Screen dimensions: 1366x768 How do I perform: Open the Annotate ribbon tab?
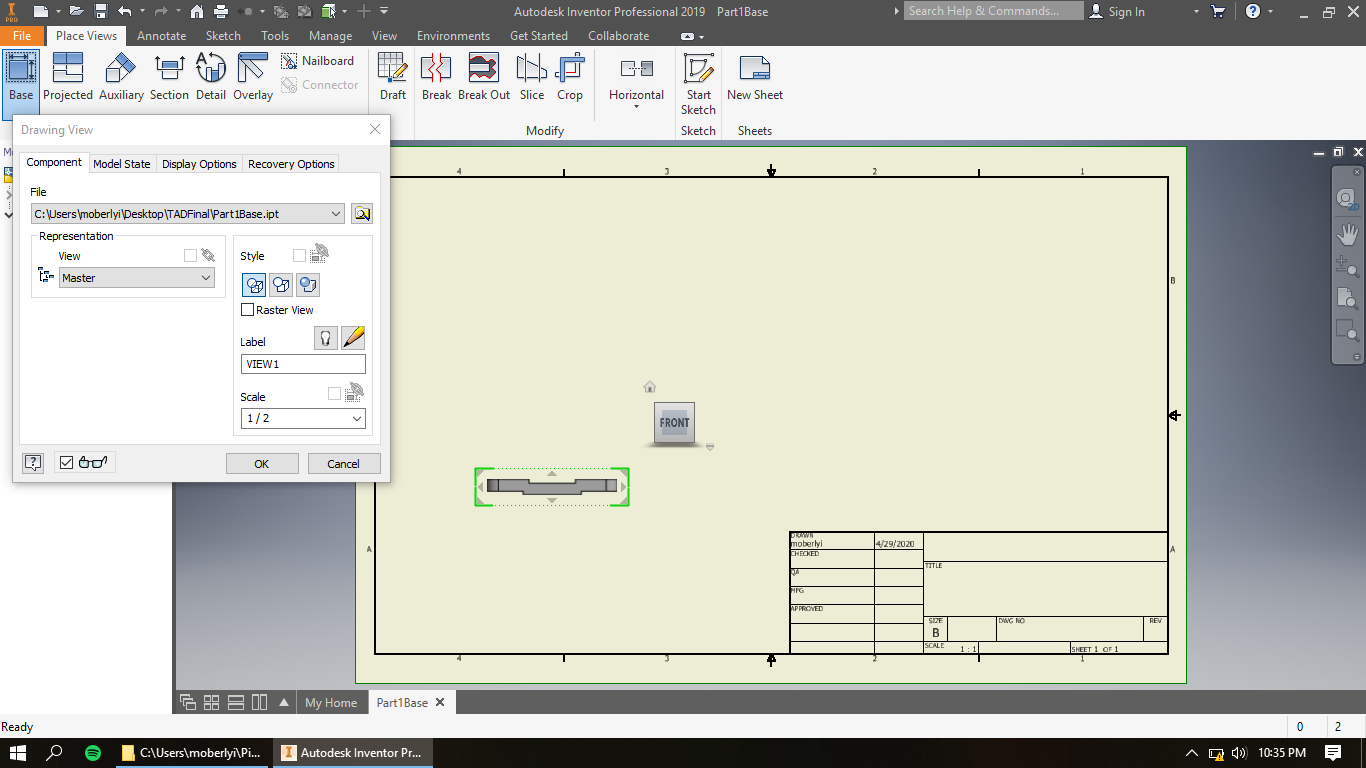(x=161, y=35)
